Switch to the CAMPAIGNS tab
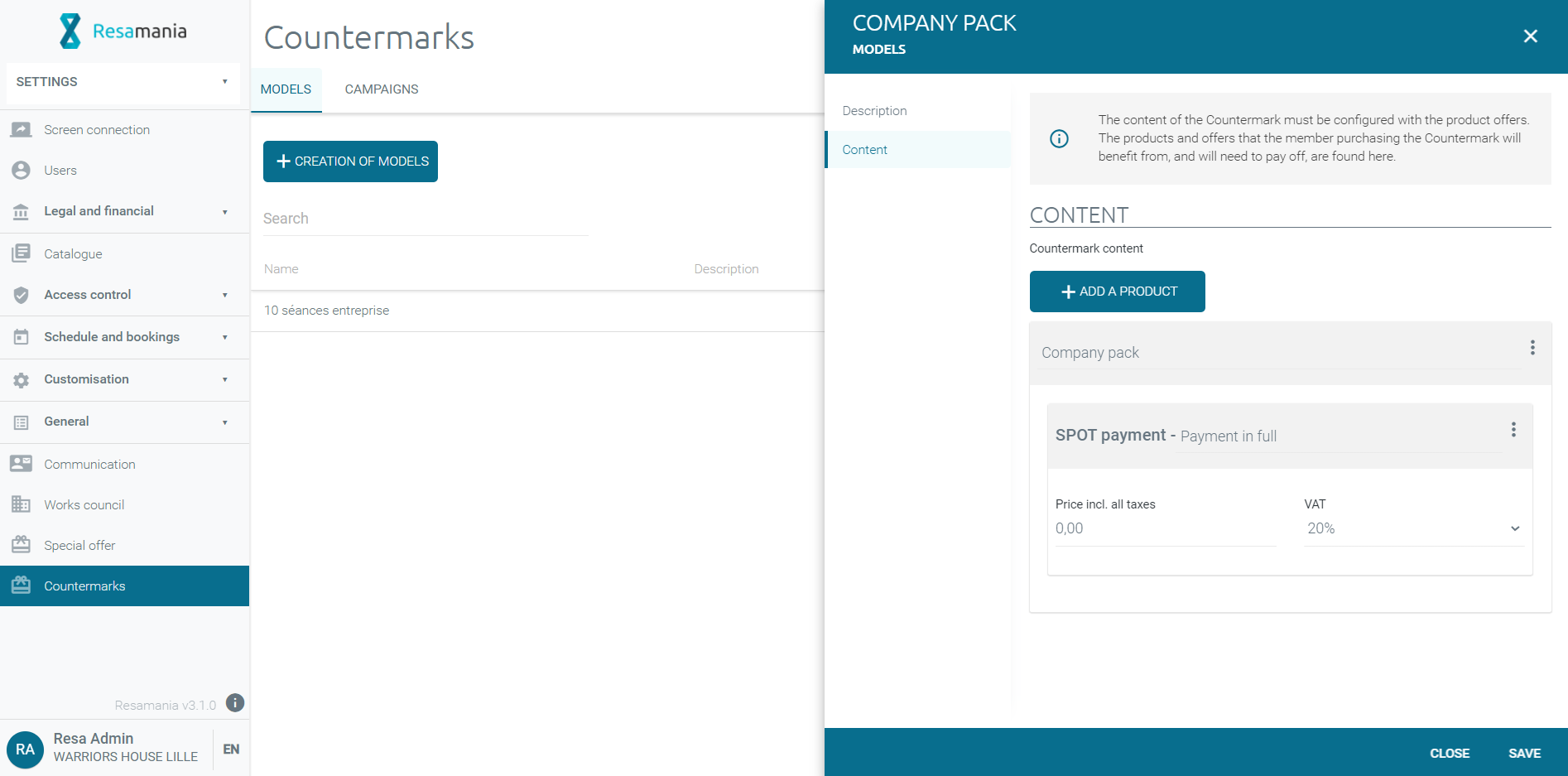 (381, 89)
